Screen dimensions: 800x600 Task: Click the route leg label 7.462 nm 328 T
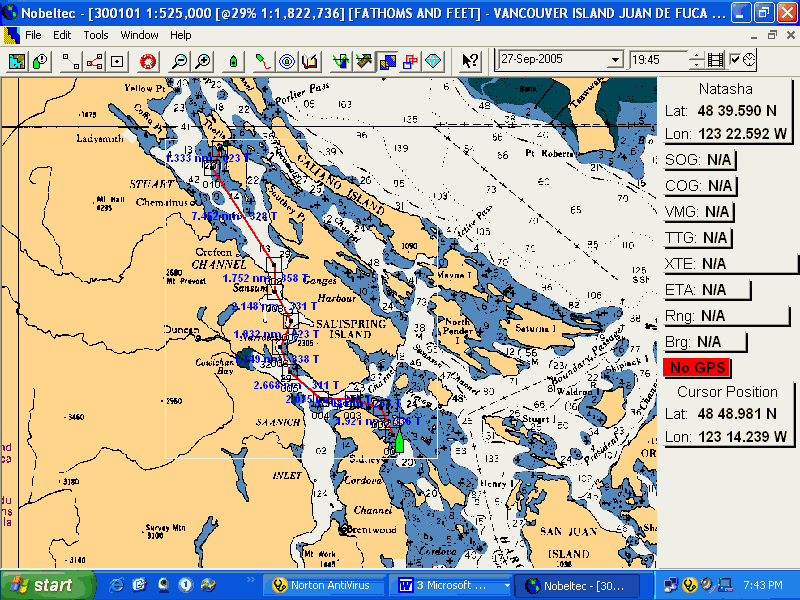234,216
